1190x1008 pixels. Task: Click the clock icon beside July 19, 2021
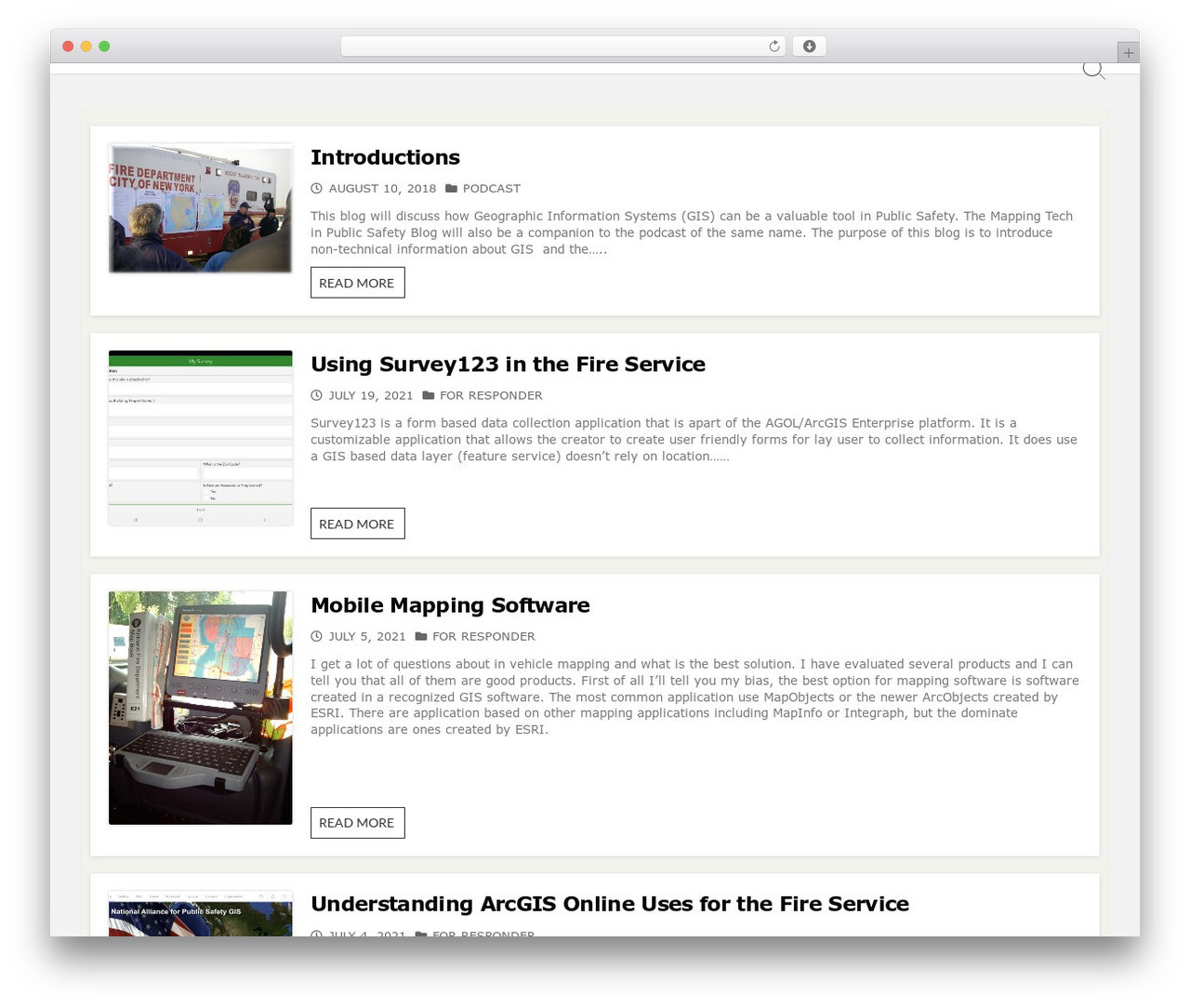[316, 395]
